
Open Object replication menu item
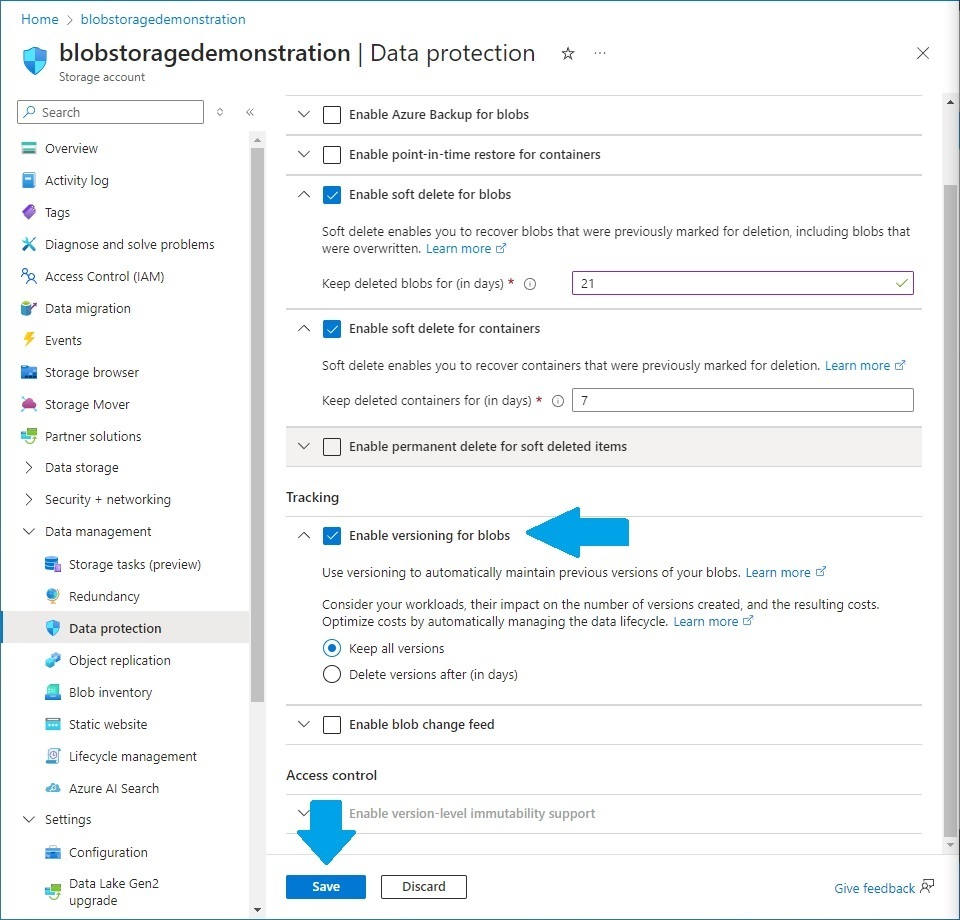tap(119, 660)
